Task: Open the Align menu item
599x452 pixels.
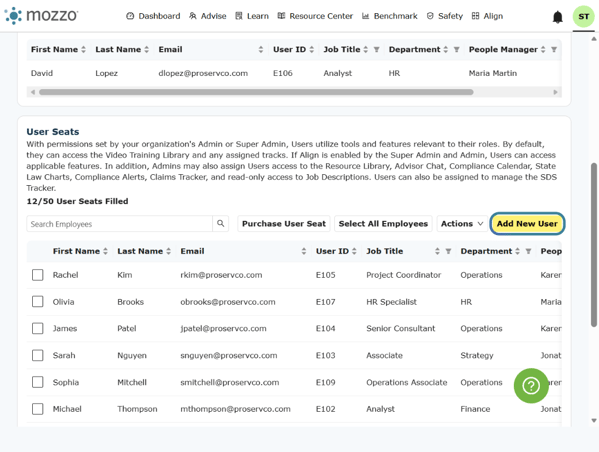Action: 487,16
